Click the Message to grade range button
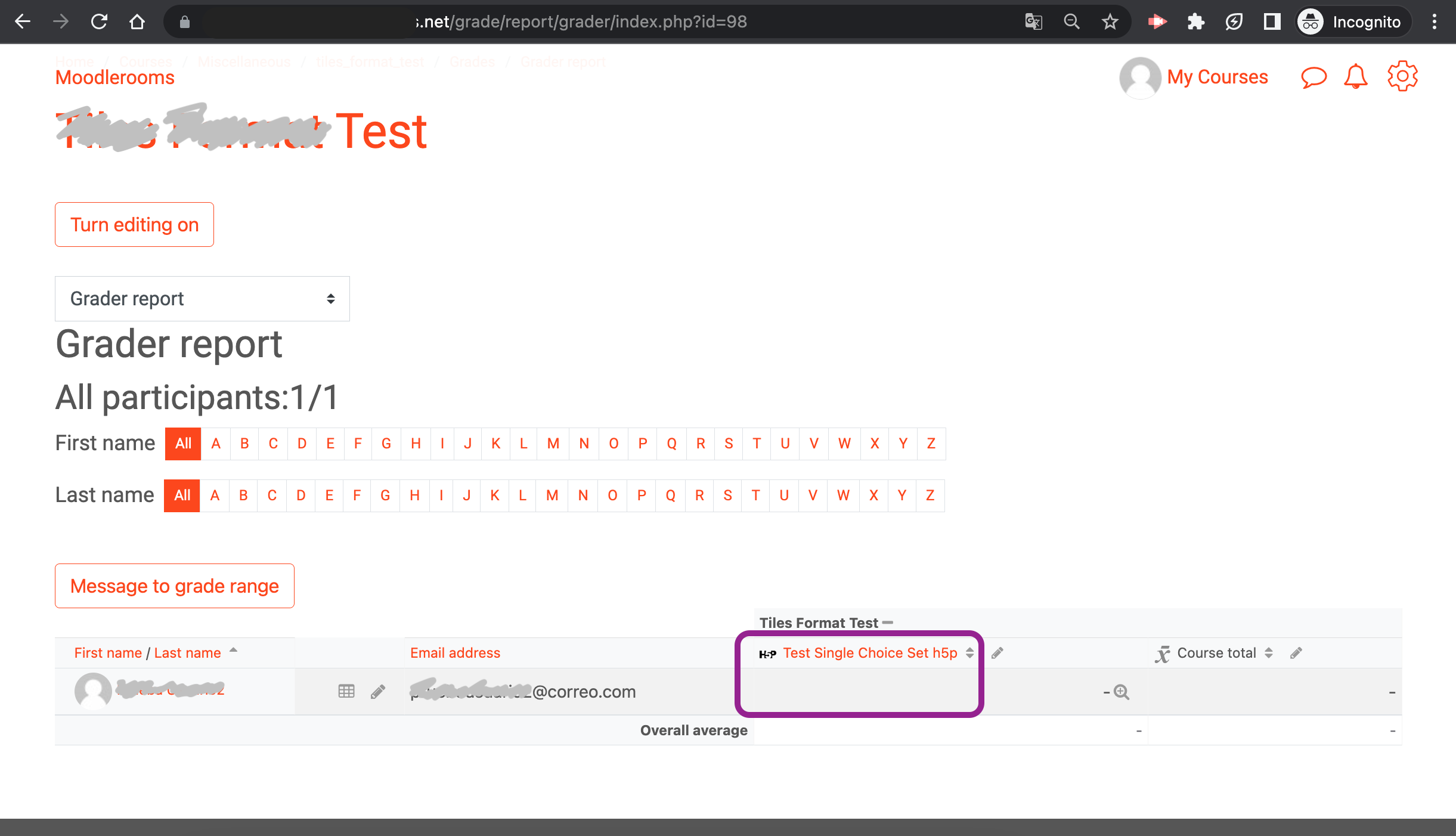 174,586
